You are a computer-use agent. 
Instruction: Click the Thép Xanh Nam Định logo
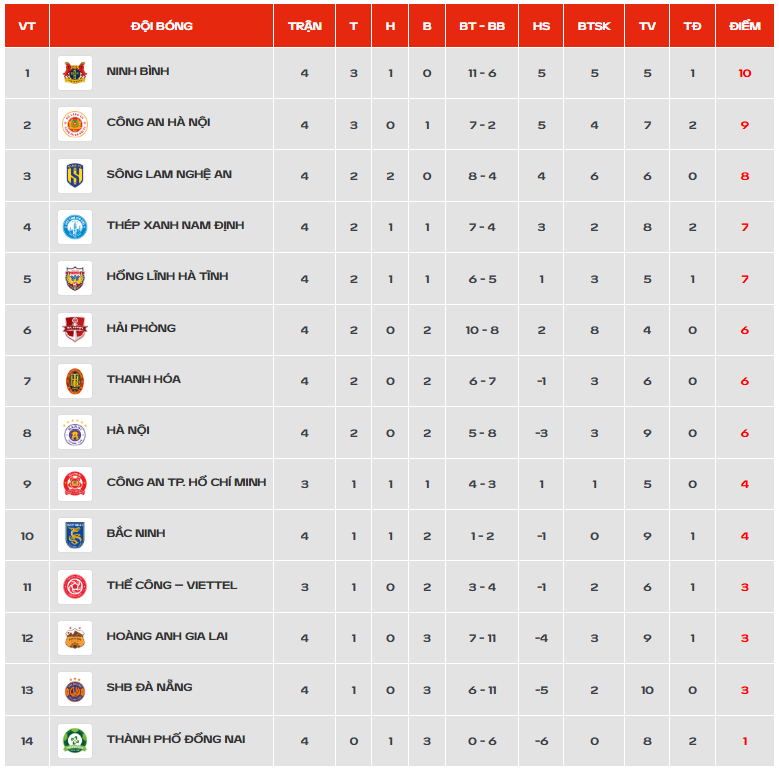tap(75, 227)
